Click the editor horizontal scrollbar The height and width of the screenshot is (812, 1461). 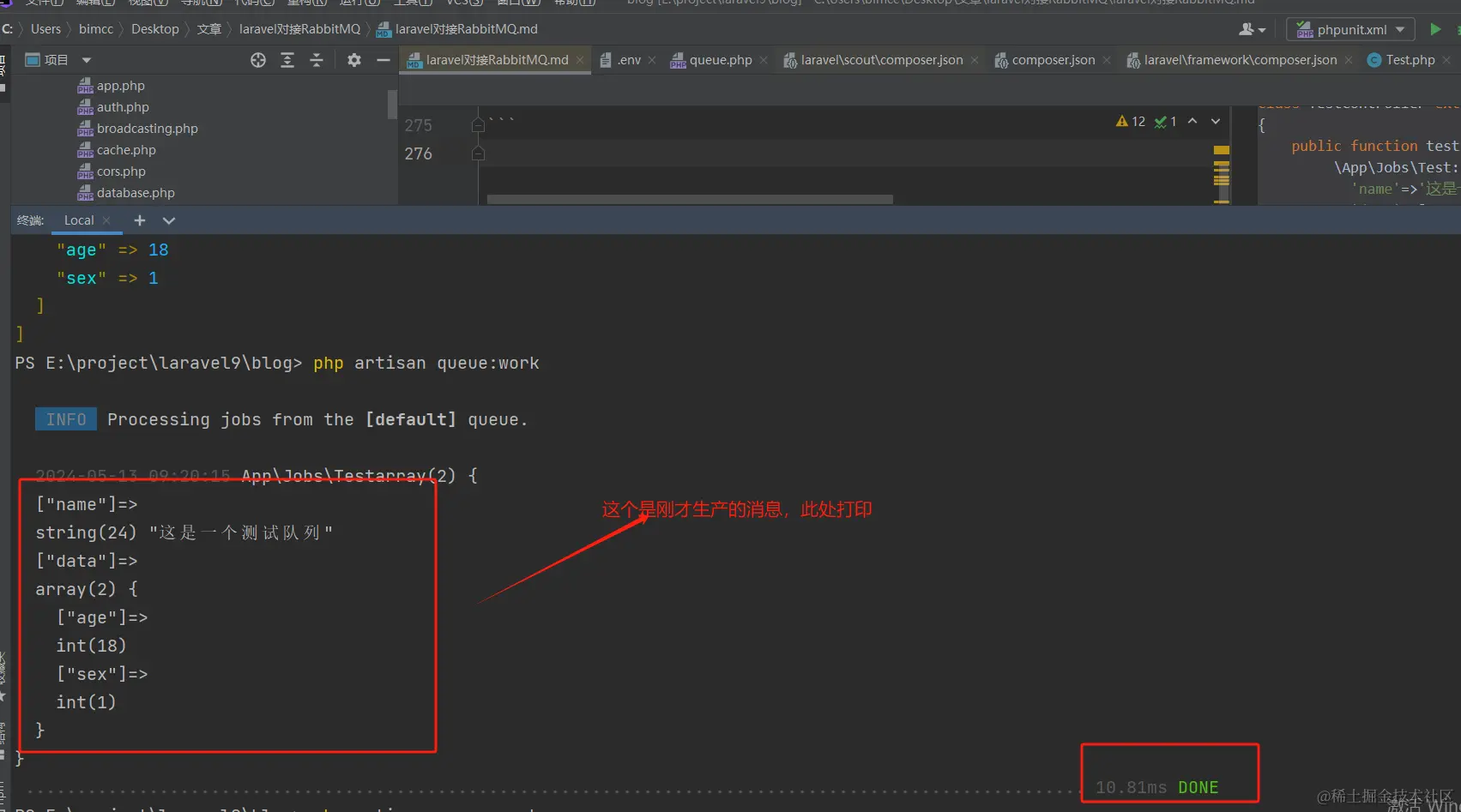click(x=690, y=199)
